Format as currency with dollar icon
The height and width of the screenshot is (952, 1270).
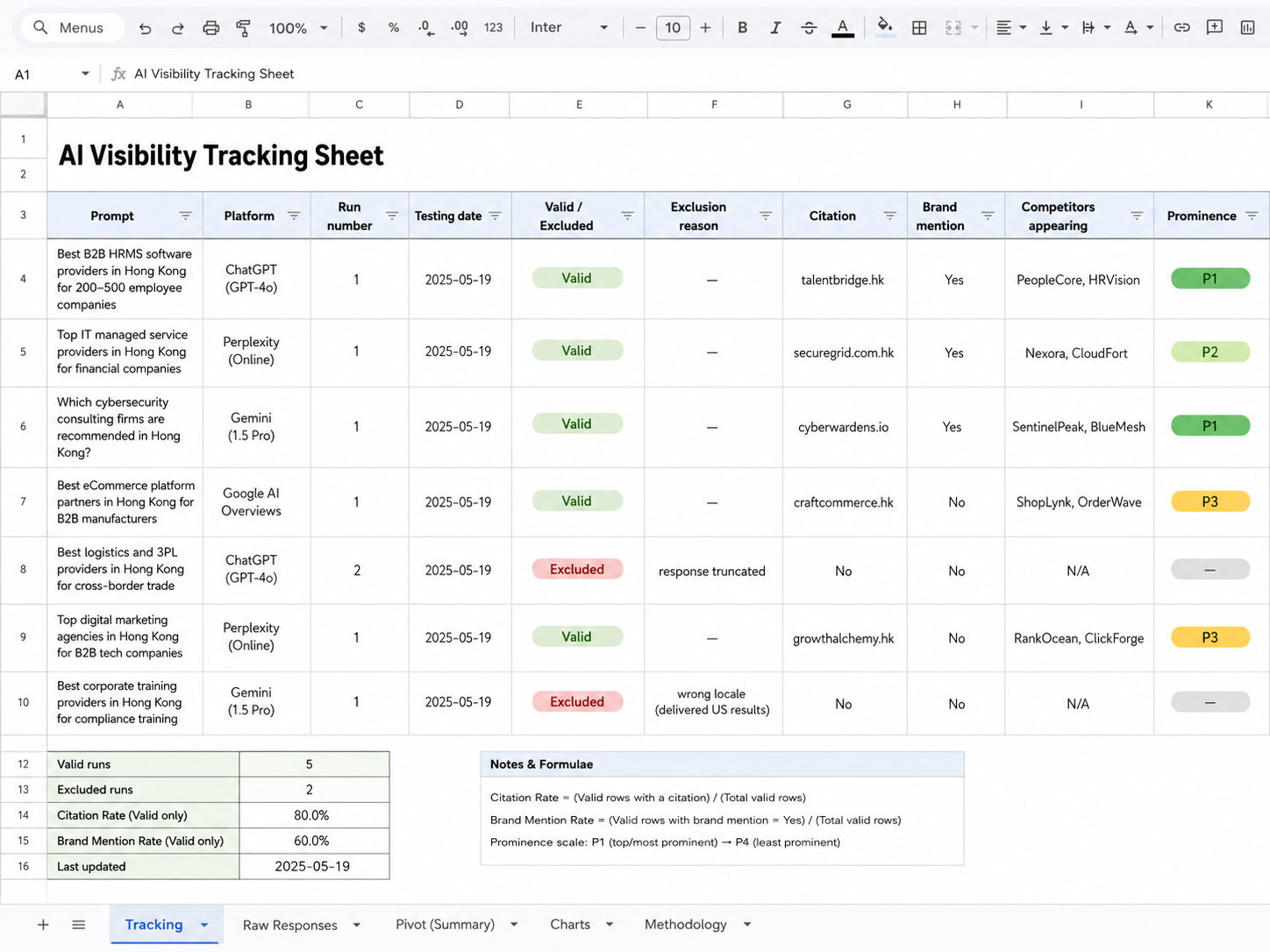[361, 28]
